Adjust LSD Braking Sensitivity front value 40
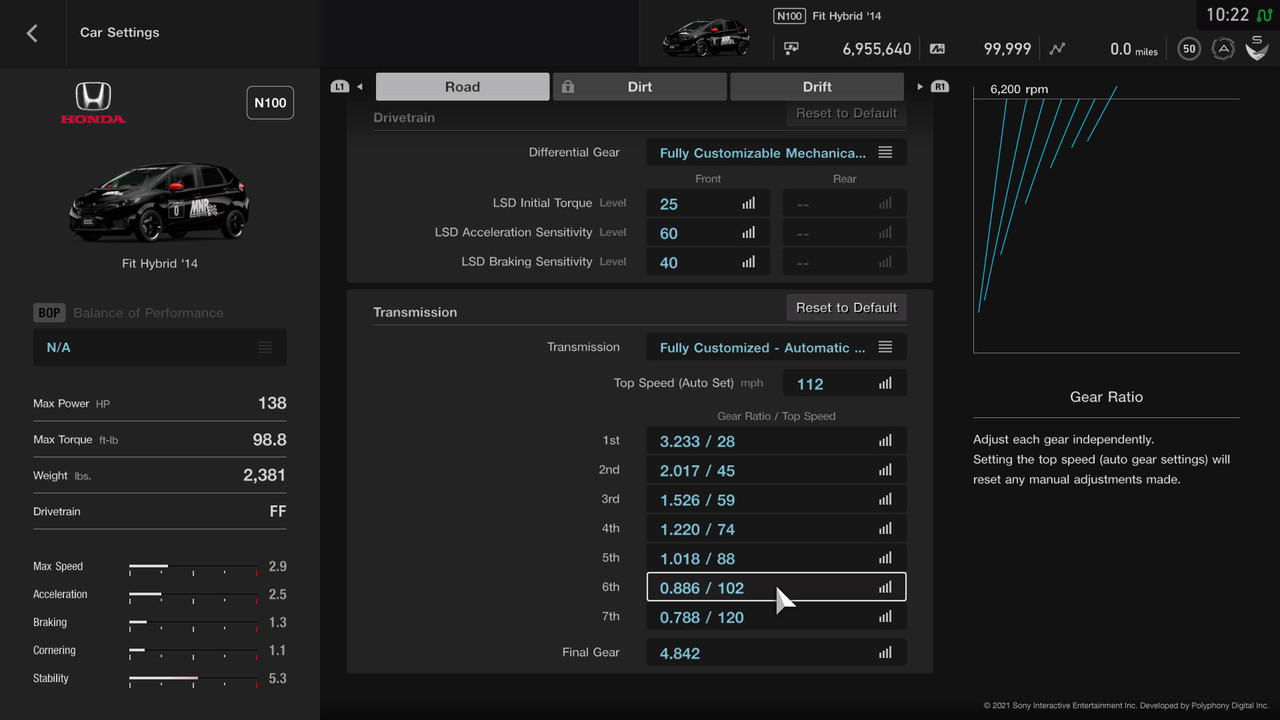The height and width of the screenshot is (720, 1280). click(x=708, y=262)
